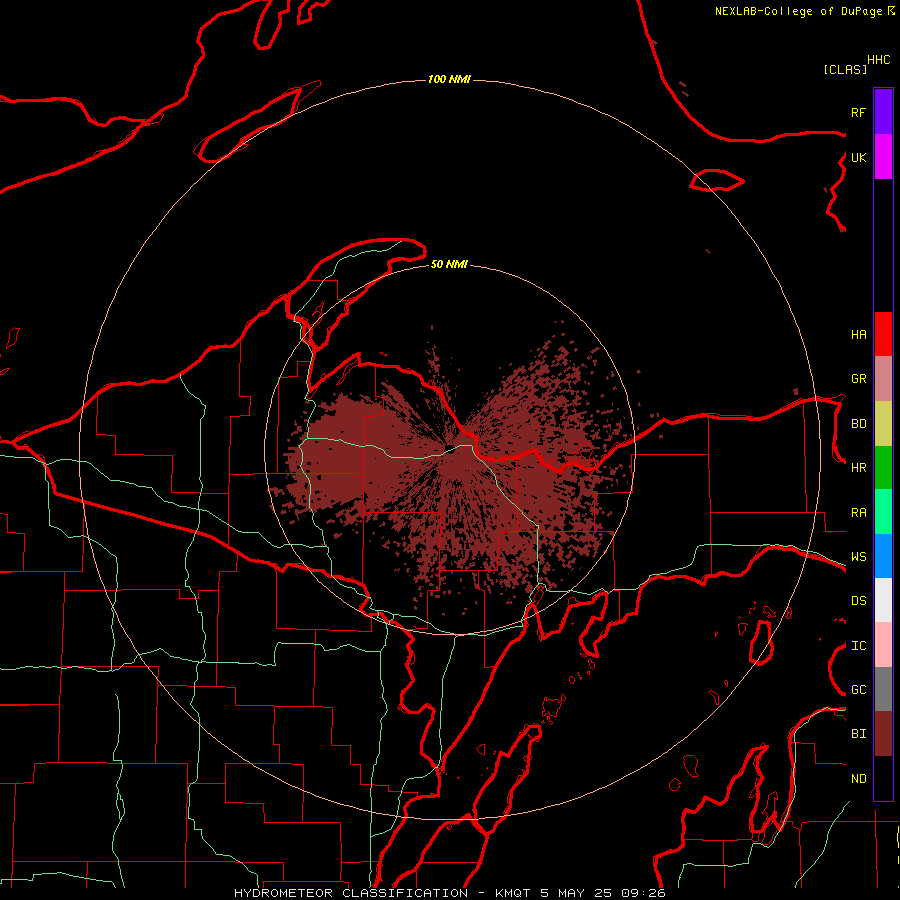Click the 'HHC' product code text

click(x=878, y=60)
